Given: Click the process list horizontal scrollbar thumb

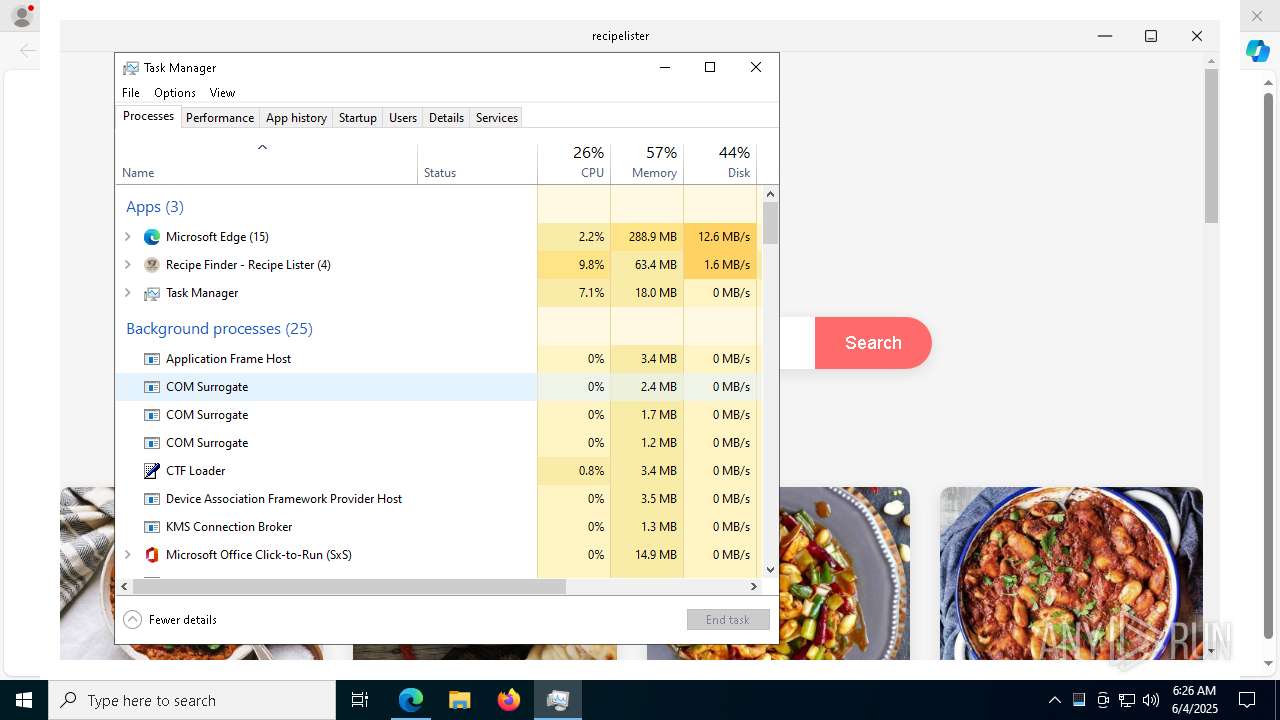Looking at the screenshot, I should click(348, 587).
